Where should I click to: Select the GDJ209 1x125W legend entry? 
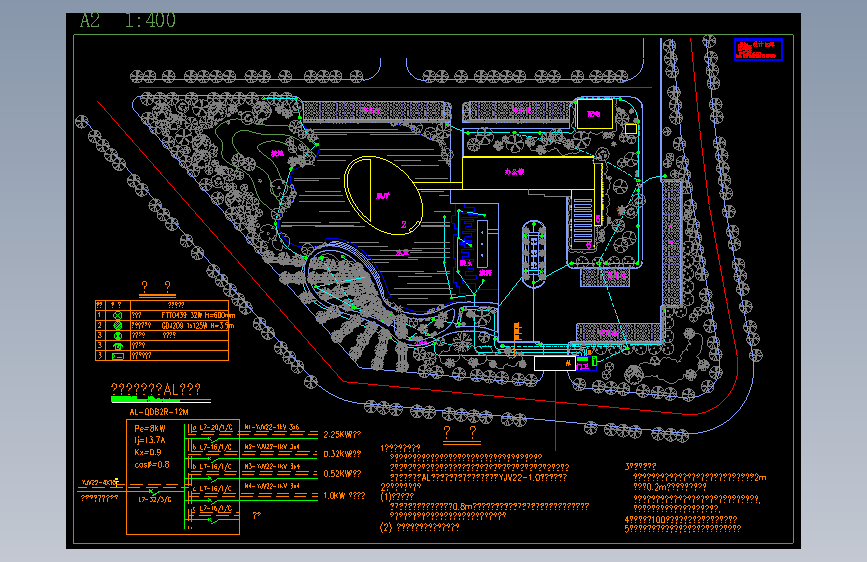(198, 325)
